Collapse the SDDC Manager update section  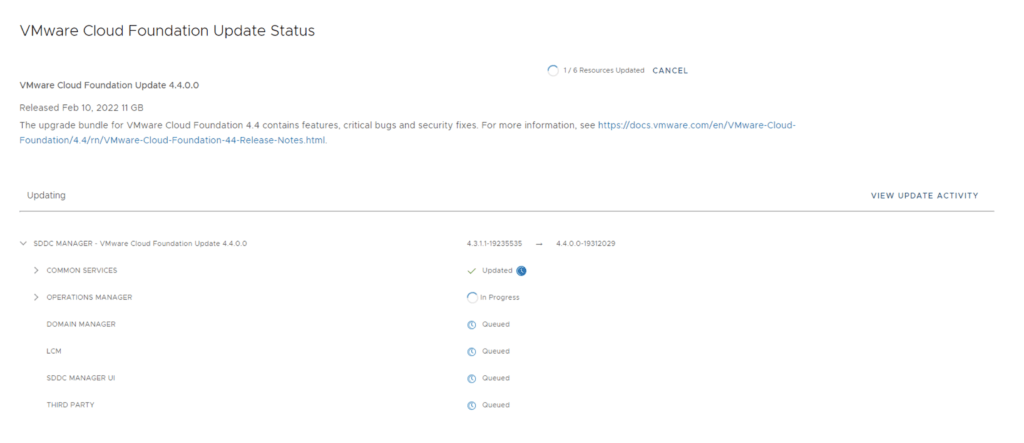[23, 243]
